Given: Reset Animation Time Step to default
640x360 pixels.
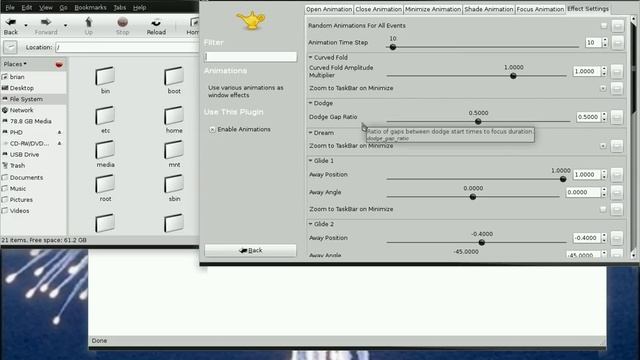Looking at the screenshot, I should point(618,42).
